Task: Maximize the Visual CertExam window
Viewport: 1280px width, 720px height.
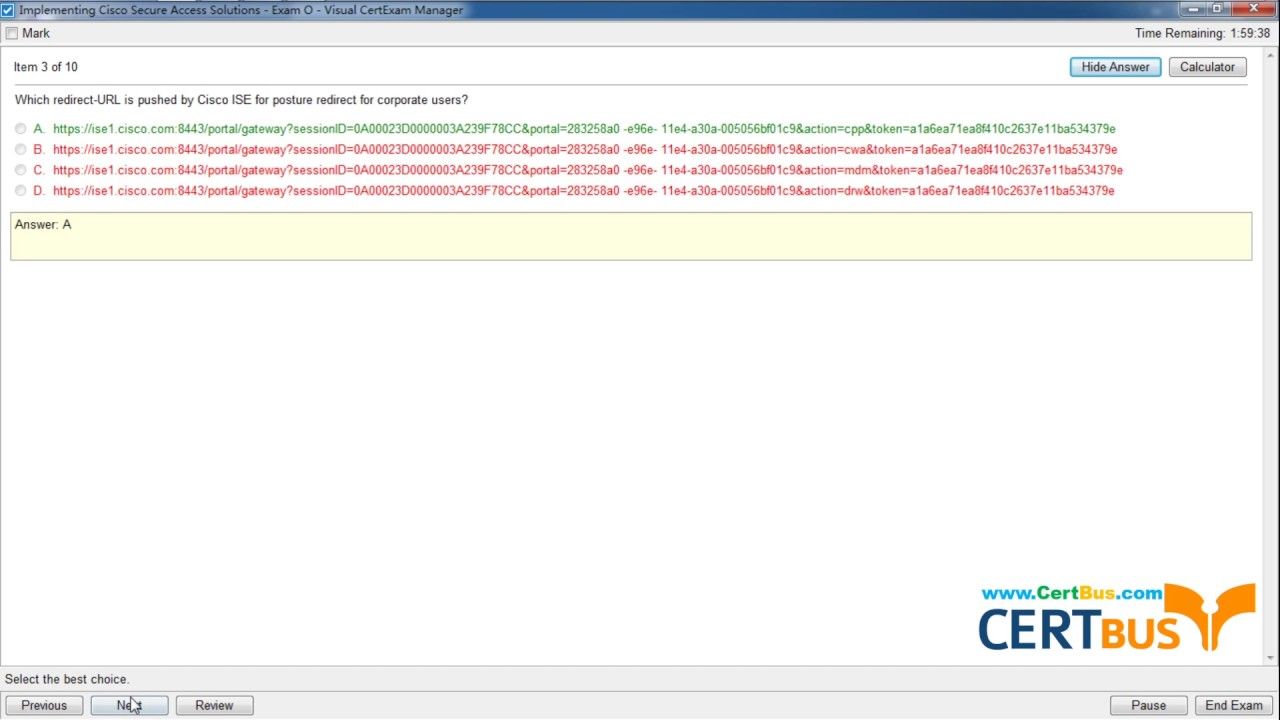Action: click(x=1217, y=9)
